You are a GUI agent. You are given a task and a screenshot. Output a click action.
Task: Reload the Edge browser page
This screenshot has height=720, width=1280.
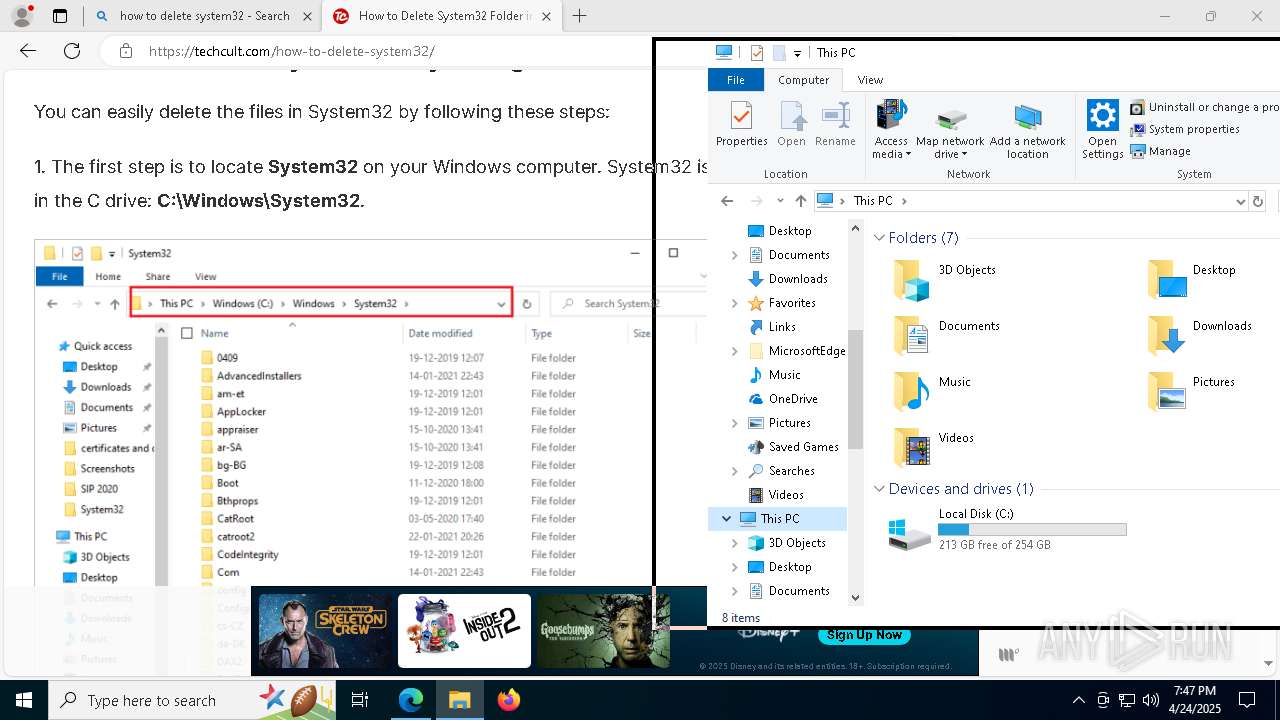pyautogui.click(x=72, y=51)
